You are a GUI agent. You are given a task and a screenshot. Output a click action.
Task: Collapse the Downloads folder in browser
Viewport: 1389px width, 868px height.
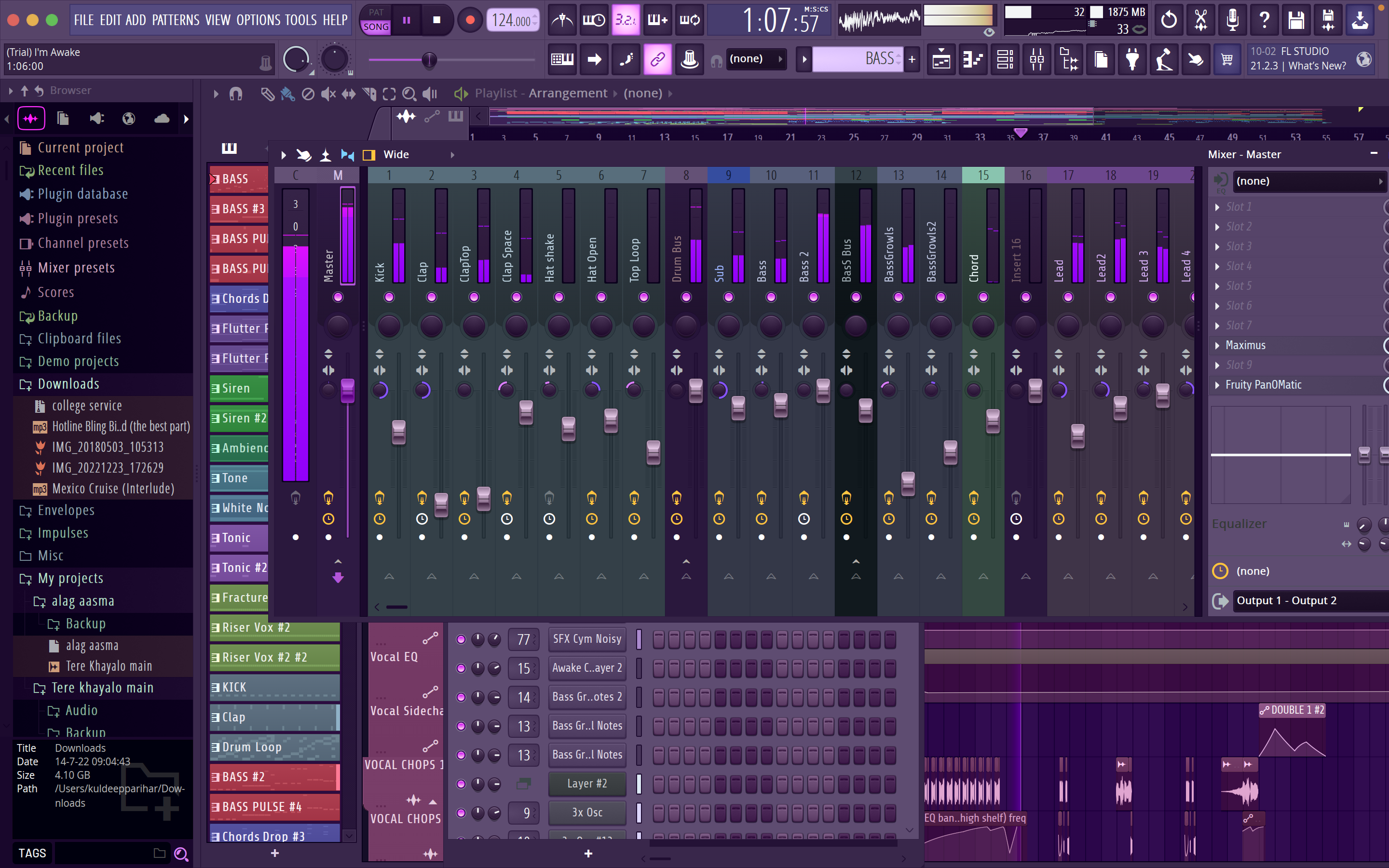click(68, 384)
